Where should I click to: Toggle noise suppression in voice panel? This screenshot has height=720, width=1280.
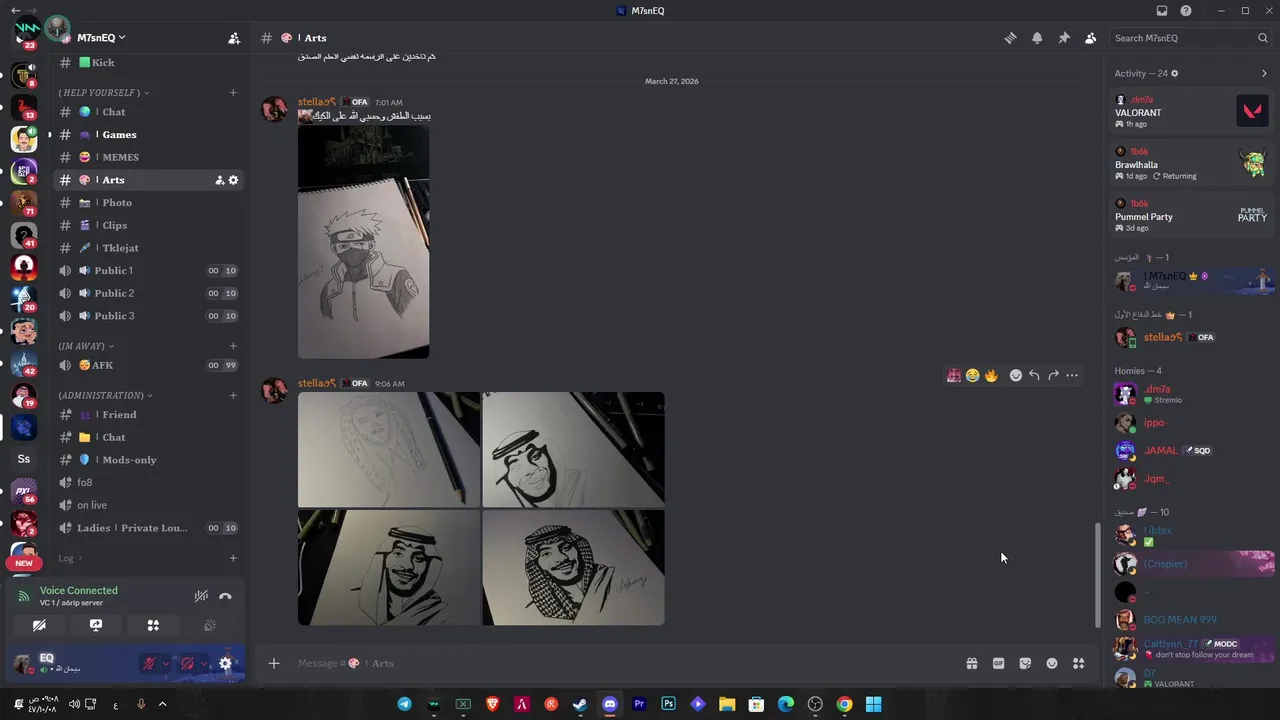(x=201, y=596)
